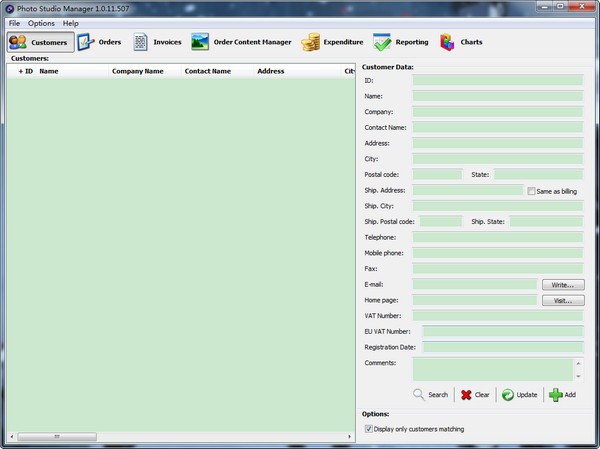The image size is (600, 449).
Task: Enable Same as billing checkbox
Action: tap(532, 191)
